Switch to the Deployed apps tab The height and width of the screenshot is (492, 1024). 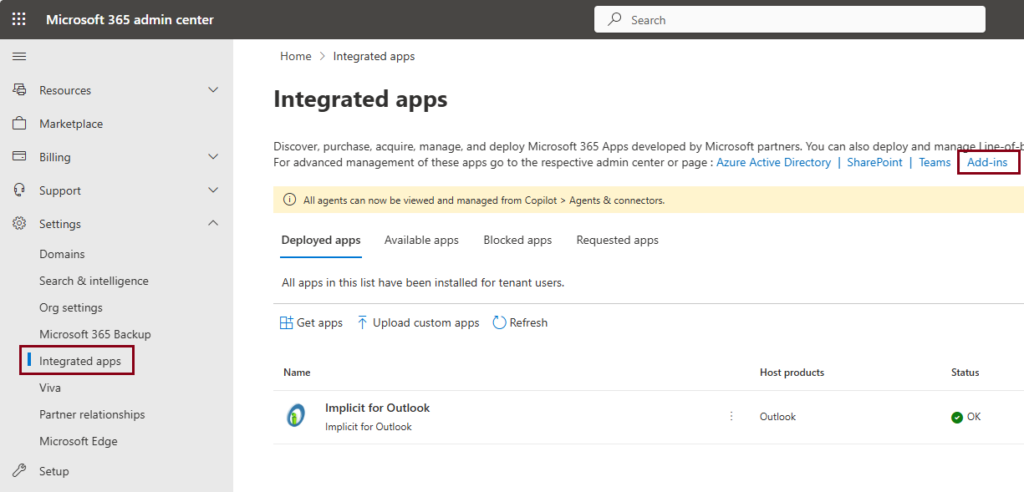321,240
